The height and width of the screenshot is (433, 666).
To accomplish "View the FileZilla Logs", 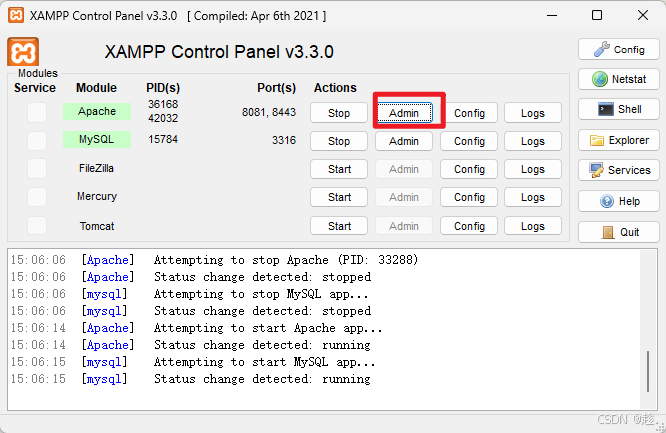I will 533,169.
